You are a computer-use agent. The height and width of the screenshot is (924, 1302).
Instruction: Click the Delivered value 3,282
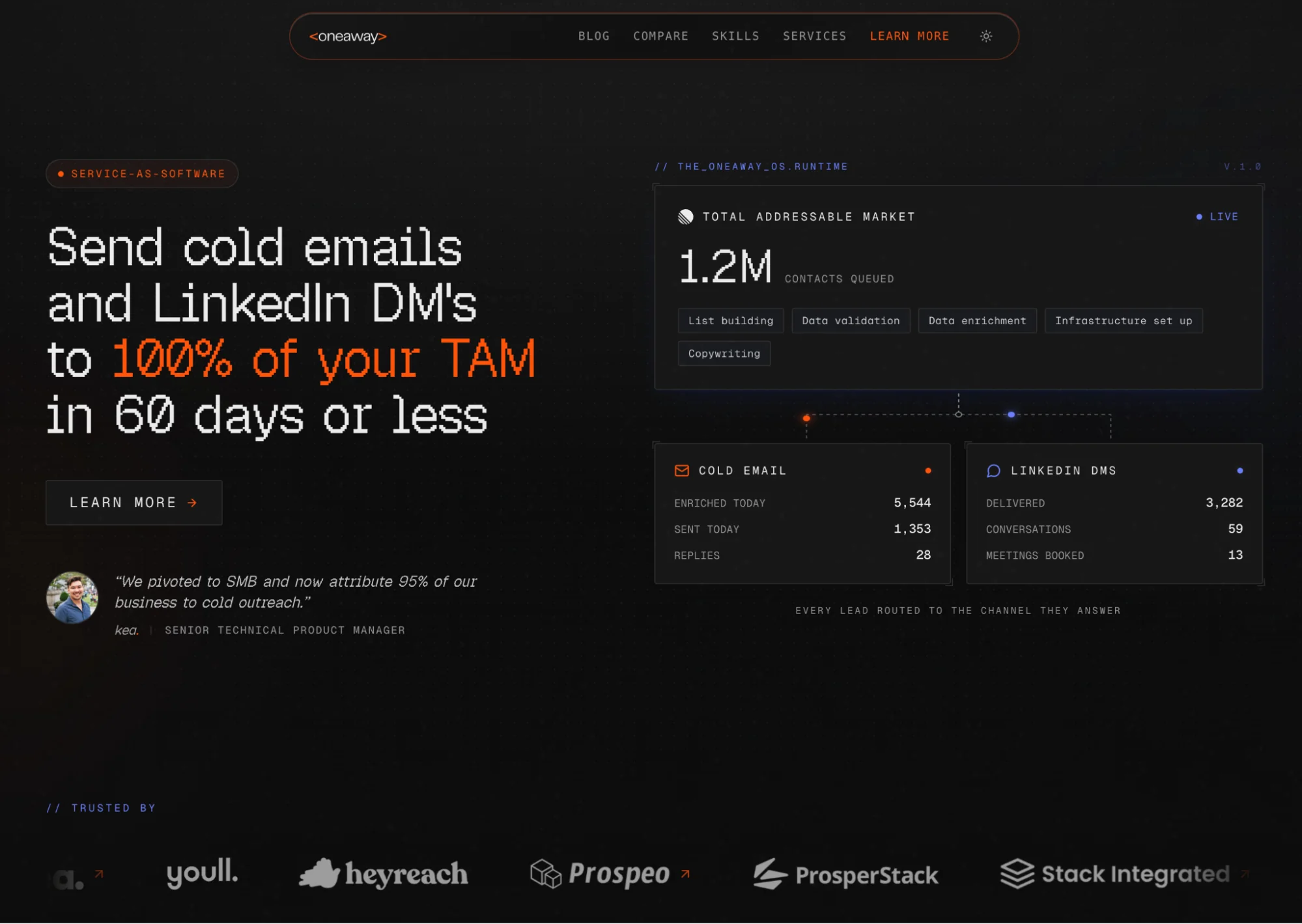[1224, 503]
